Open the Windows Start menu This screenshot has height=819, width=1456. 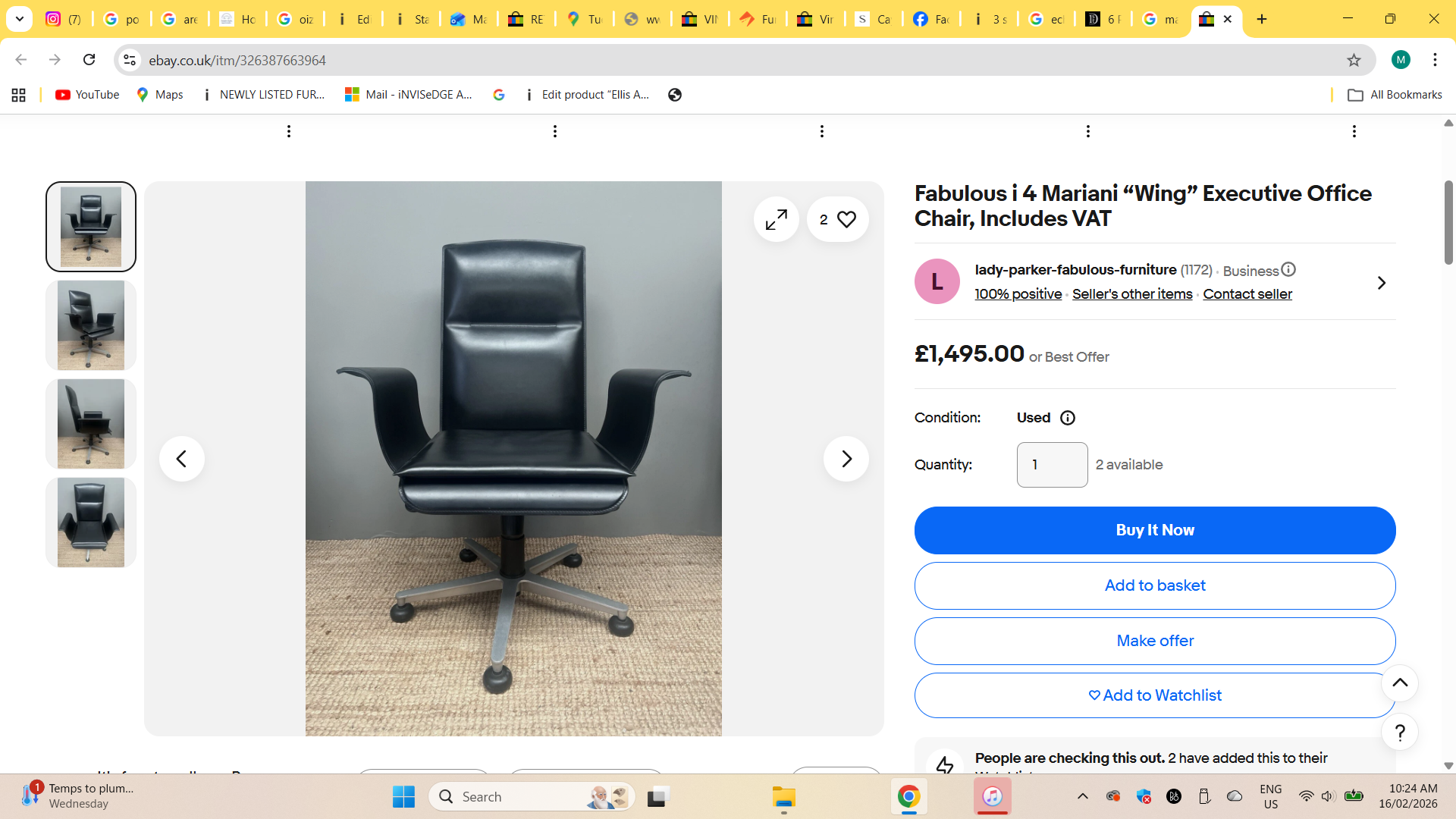point(403,796)
